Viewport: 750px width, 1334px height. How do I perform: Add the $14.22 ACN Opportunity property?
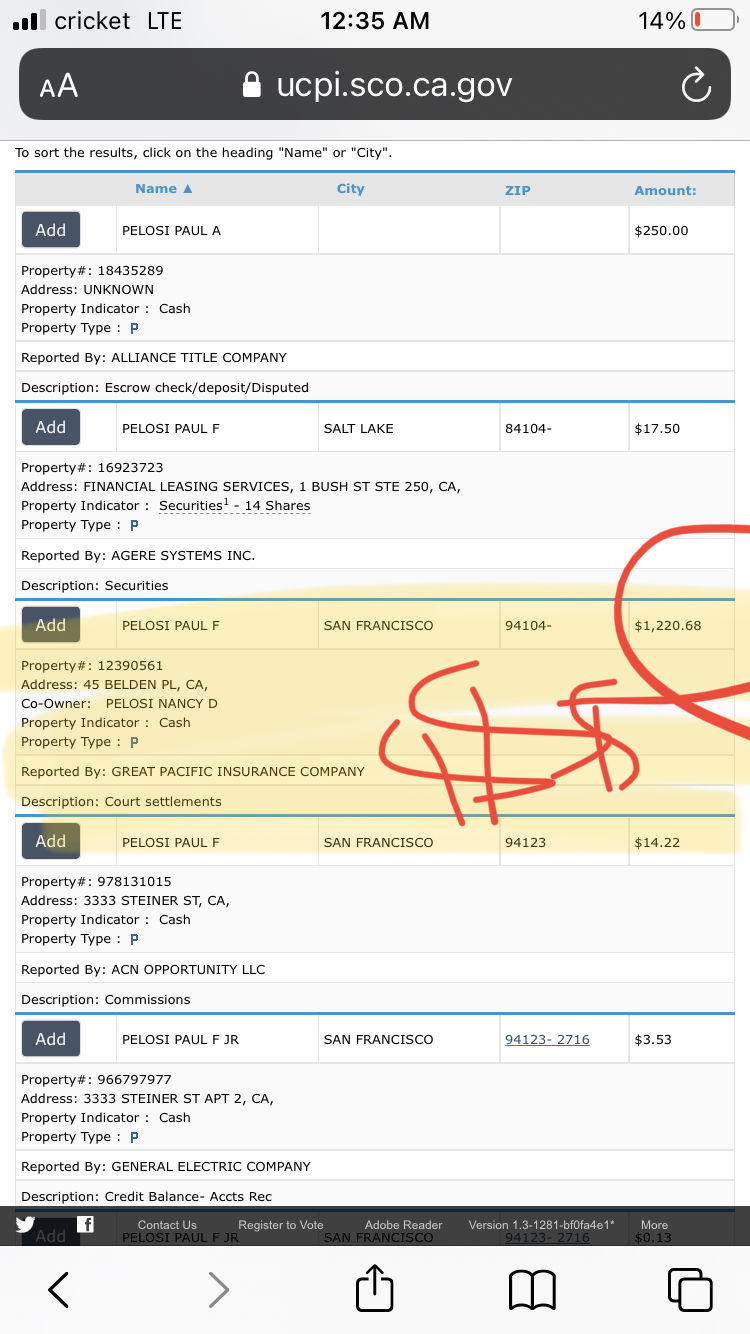(x=51, y=841)
